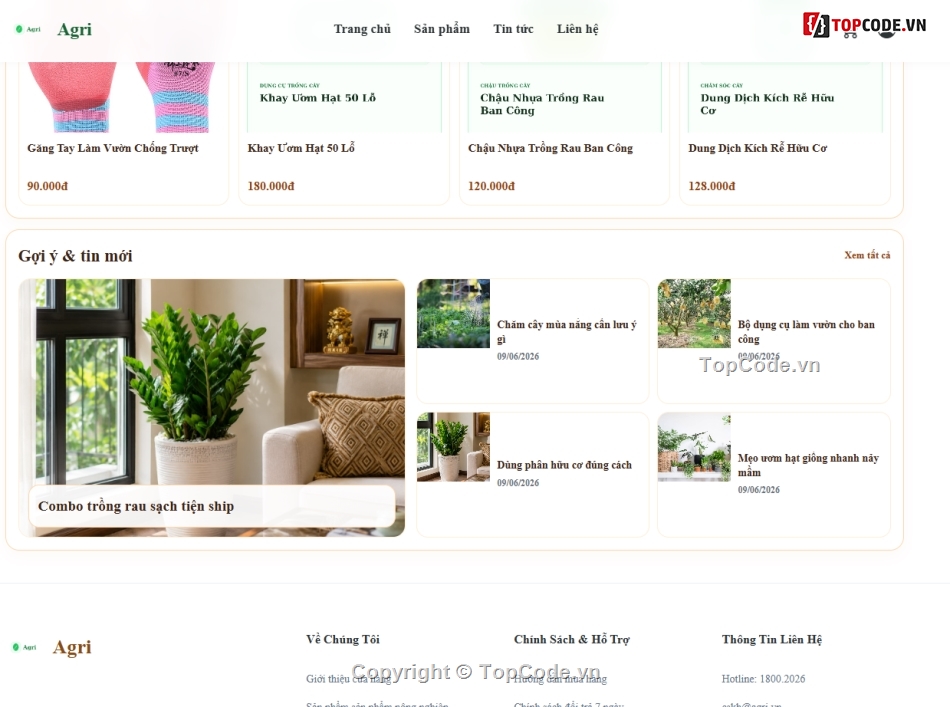
Task: Click the Thông Tin Liên Hệ footer heading
Action: [x=772, y=640]
